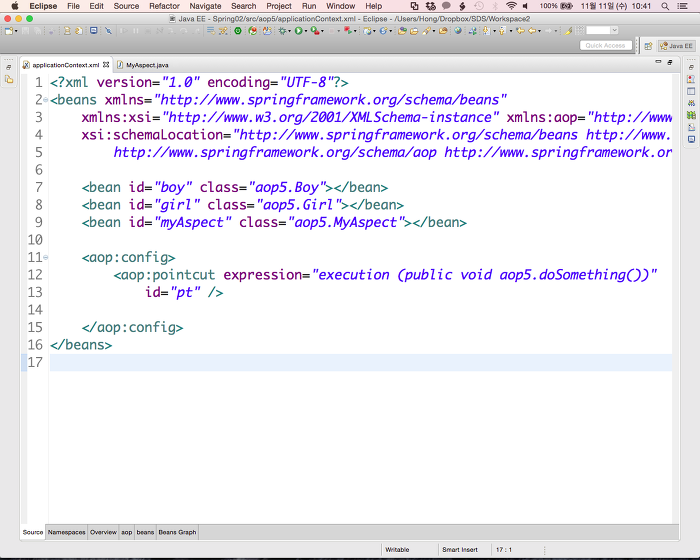Click the Wi-Fi status menu bar icon
The height and width of the screenshot is (560, 700).
click(x=511, y=6)
